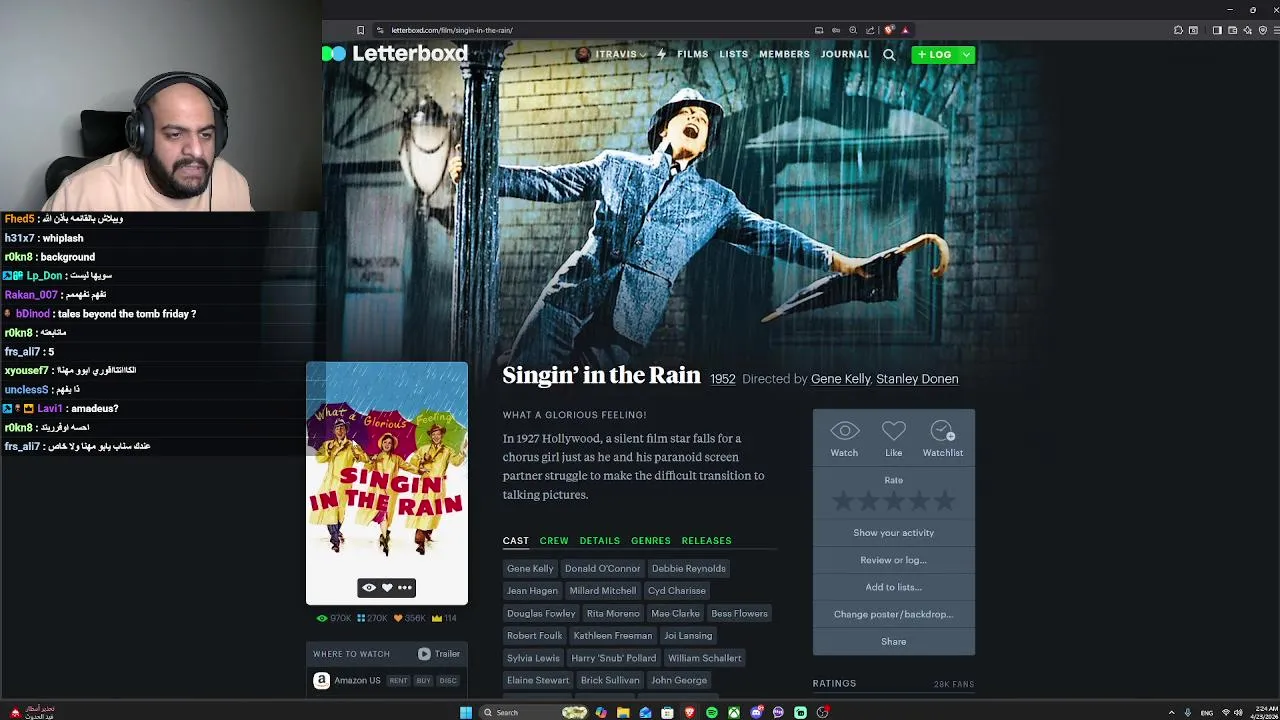The image size is (1280, 720).
Task: Click the share icon in the address bar
Action: (x=870, y=30)
